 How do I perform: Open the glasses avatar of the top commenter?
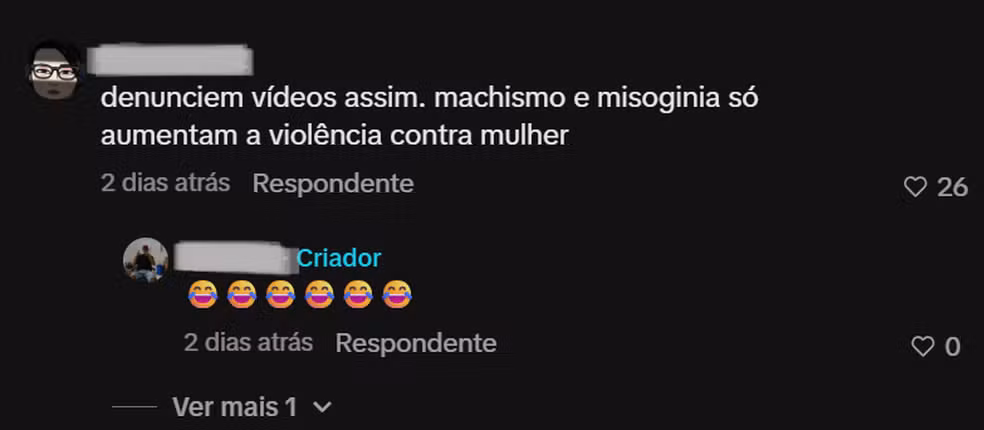pos(55,72)
